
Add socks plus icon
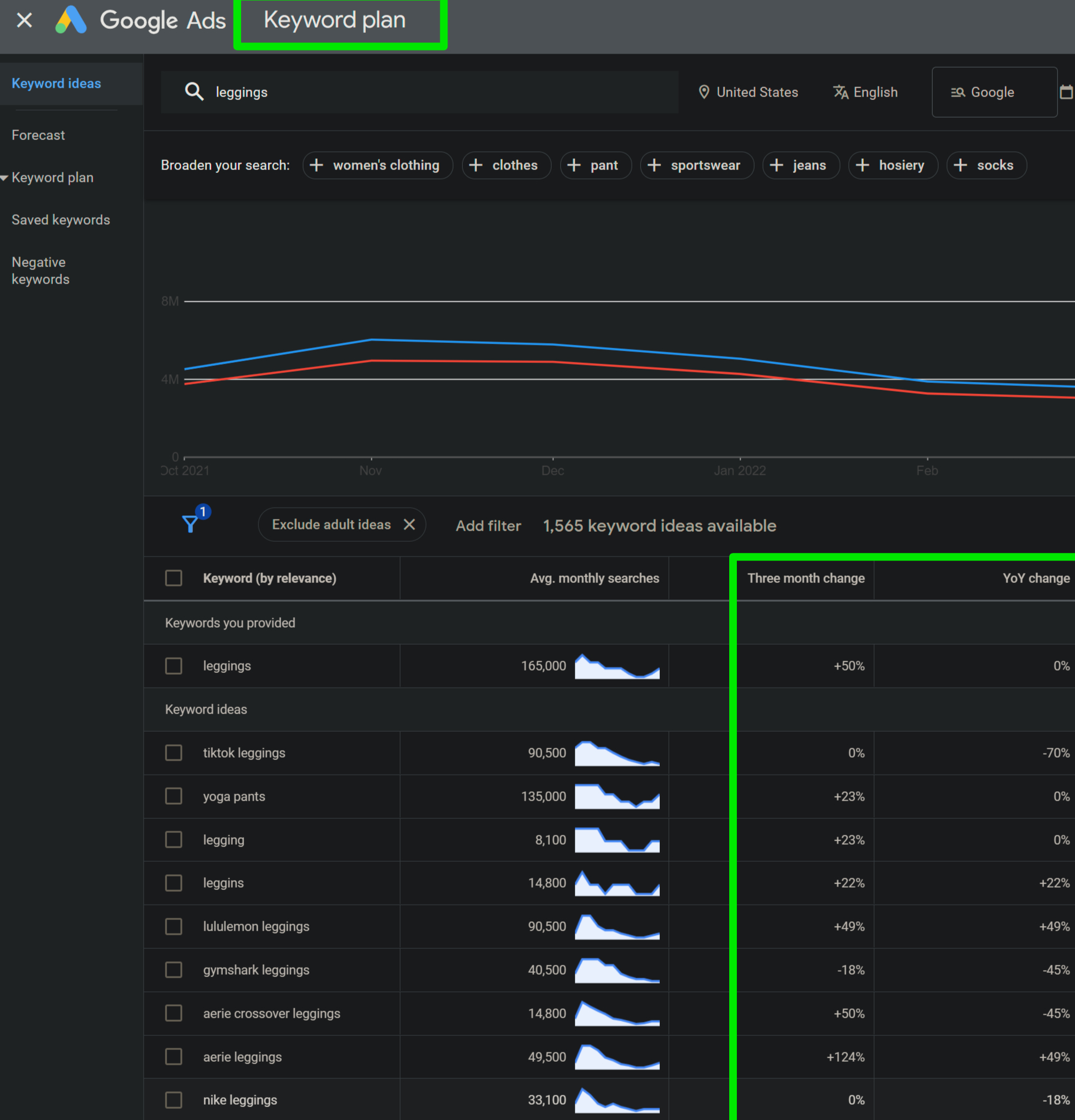960,165
